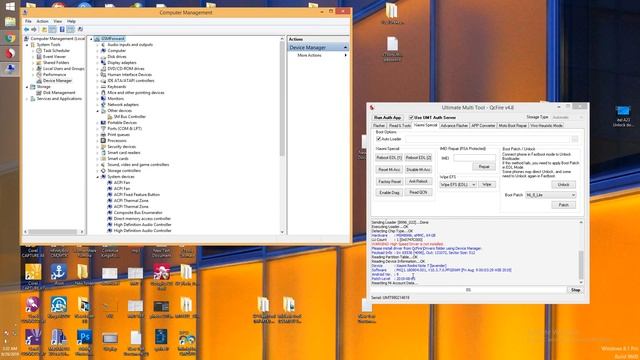Toggle the Auto Loader checkbox
640x360 pixels.
tap(378, 139)
